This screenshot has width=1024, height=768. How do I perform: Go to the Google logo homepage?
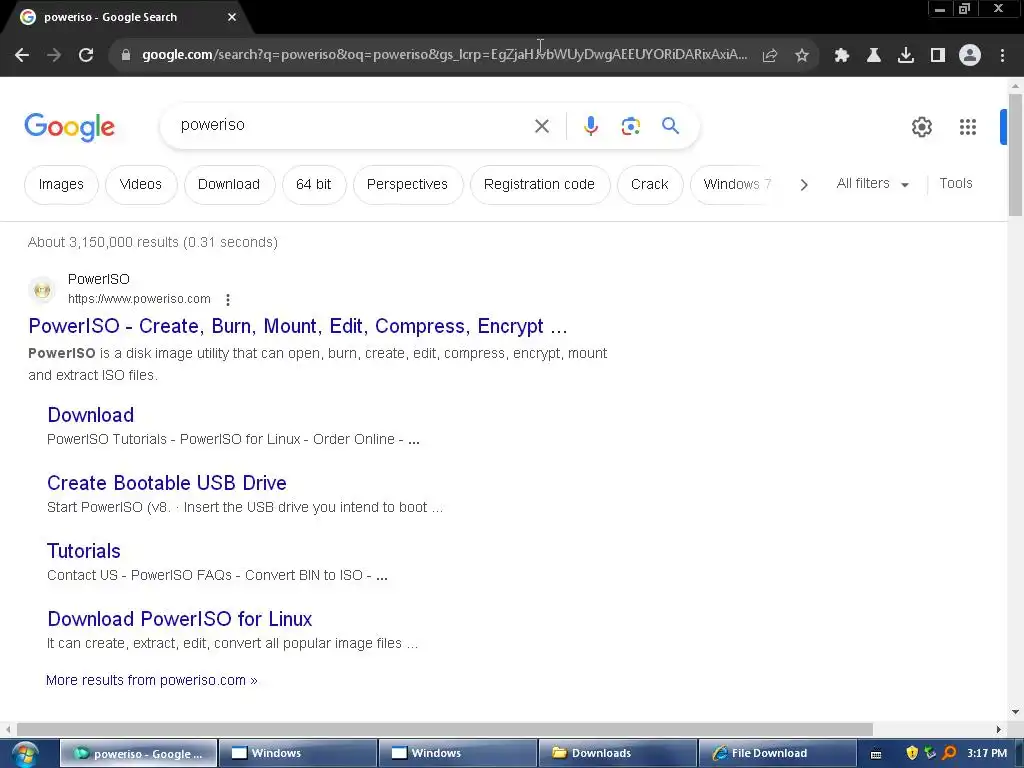tap(69, 127)
